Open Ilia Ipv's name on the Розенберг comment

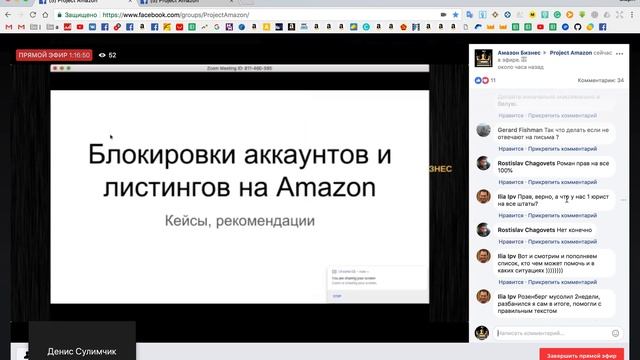pyautogui.click(x=507, y=297)
